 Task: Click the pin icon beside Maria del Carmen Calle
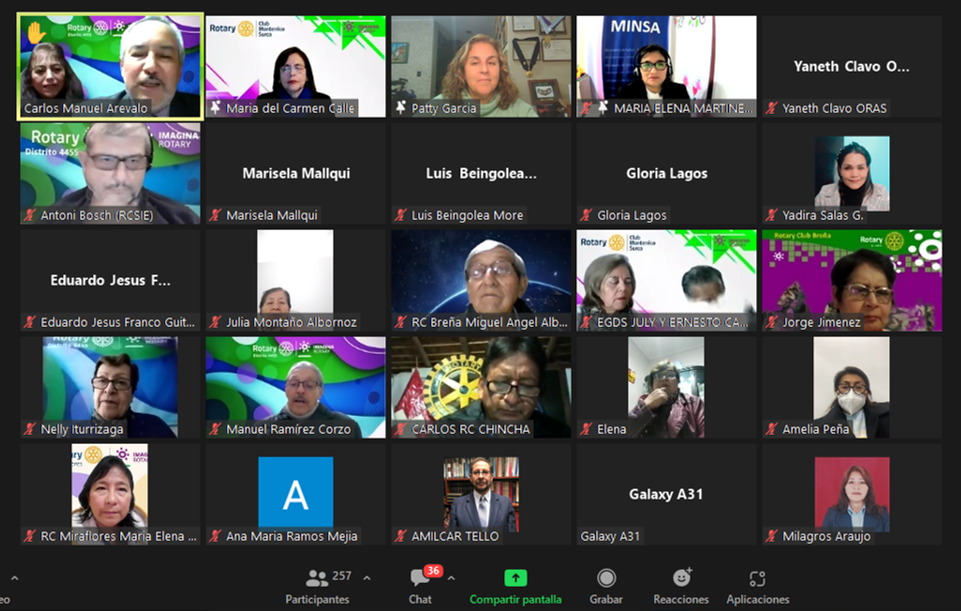click(215, 108)
